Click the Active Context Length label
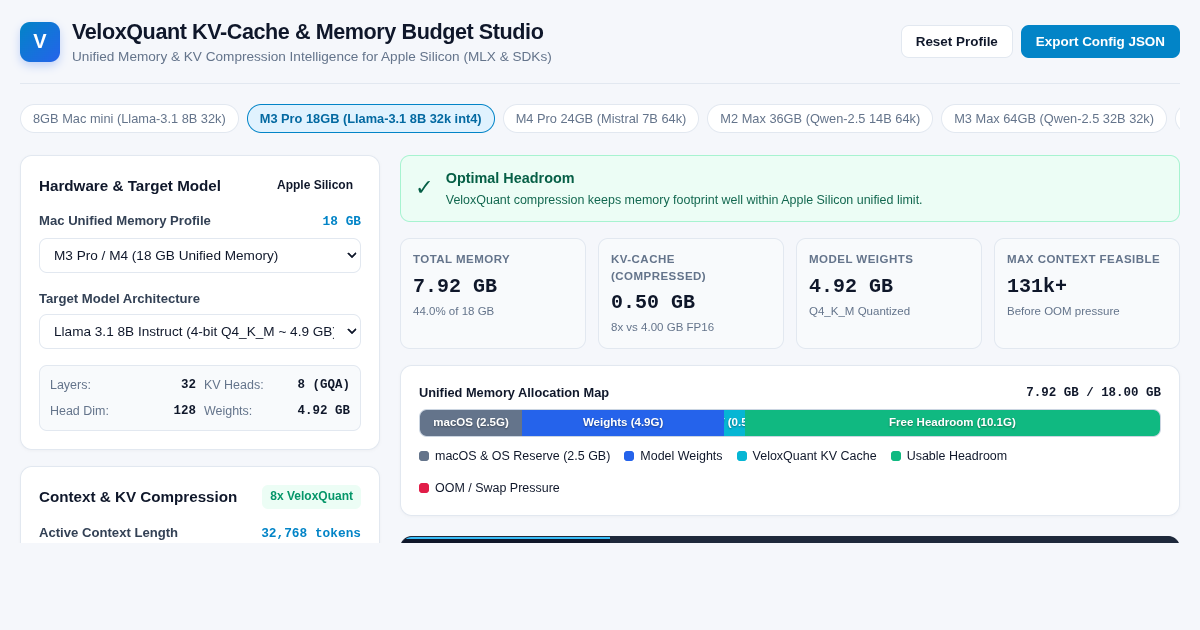Screen dimensions: 1200x630 108,532
